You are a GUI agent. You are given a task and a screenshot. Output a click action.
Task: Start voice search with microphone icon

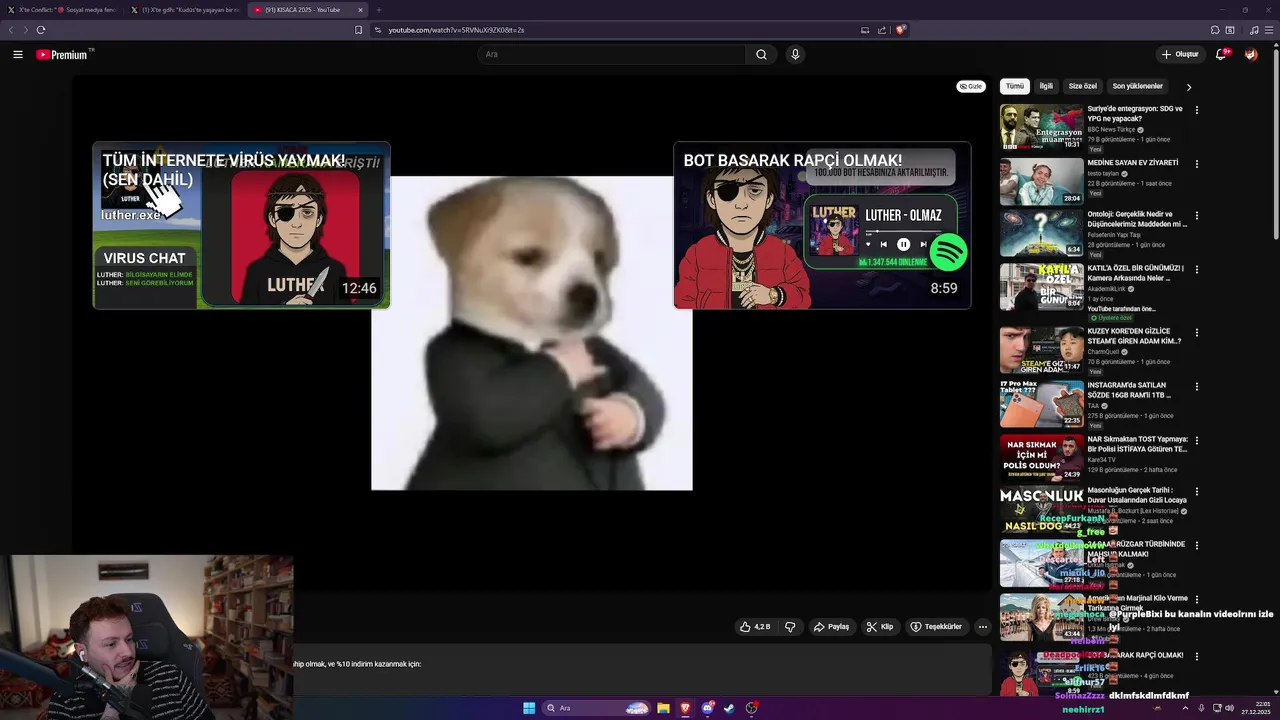[795, 54]
